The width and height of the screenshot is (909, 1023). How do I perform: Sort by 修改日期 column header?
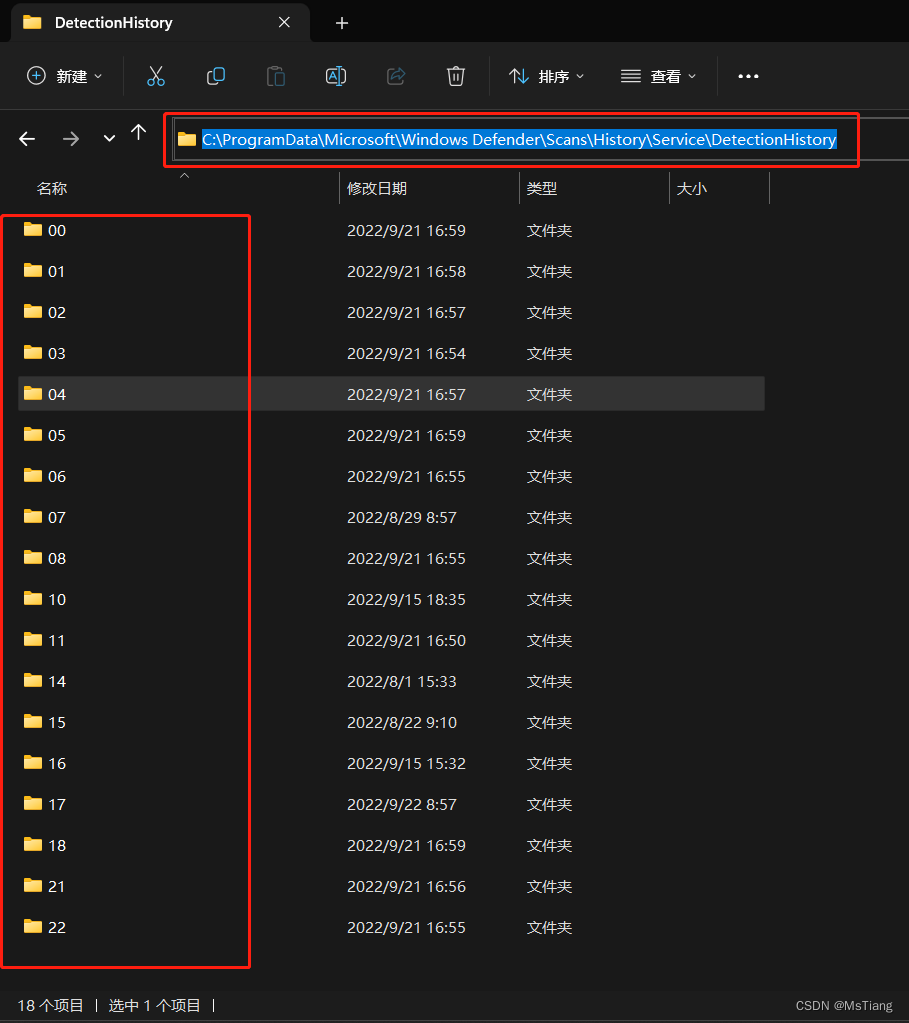[377, 188]
